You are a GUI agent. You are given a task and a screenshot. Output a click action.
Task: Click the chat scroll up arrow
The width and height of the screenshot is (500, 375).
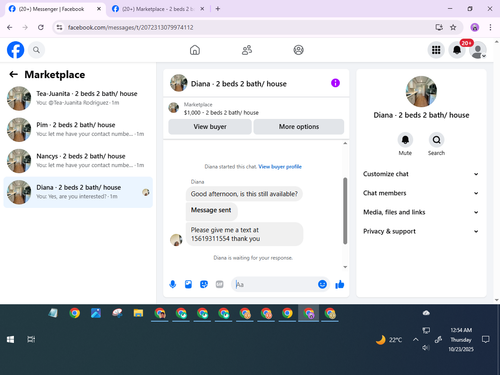(345, 143)
